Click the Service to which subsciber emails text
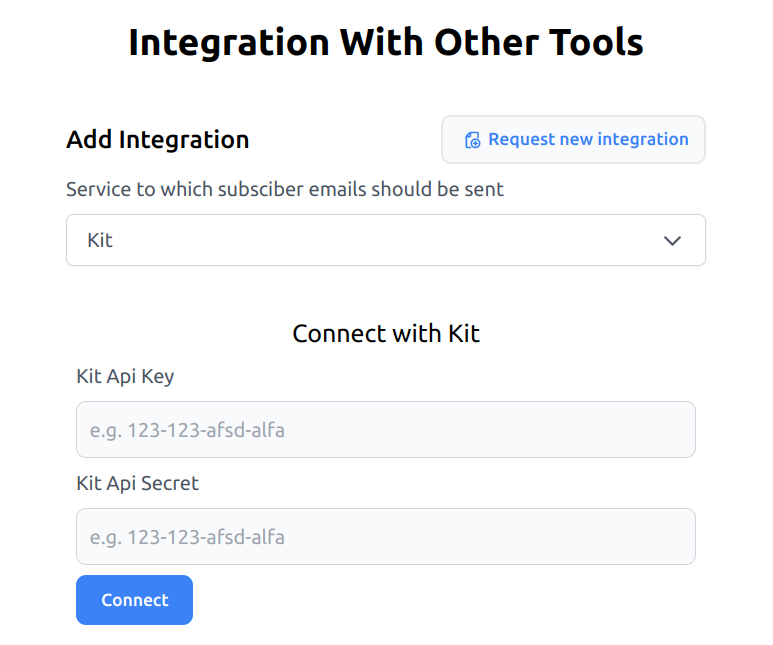The height and width of the screenshot is (645, 773). point(285,189)
